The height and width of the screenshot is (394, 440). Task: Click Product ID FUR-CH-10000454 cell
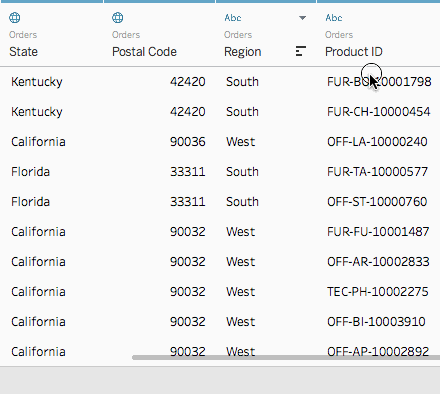click(x=379, y=112)
